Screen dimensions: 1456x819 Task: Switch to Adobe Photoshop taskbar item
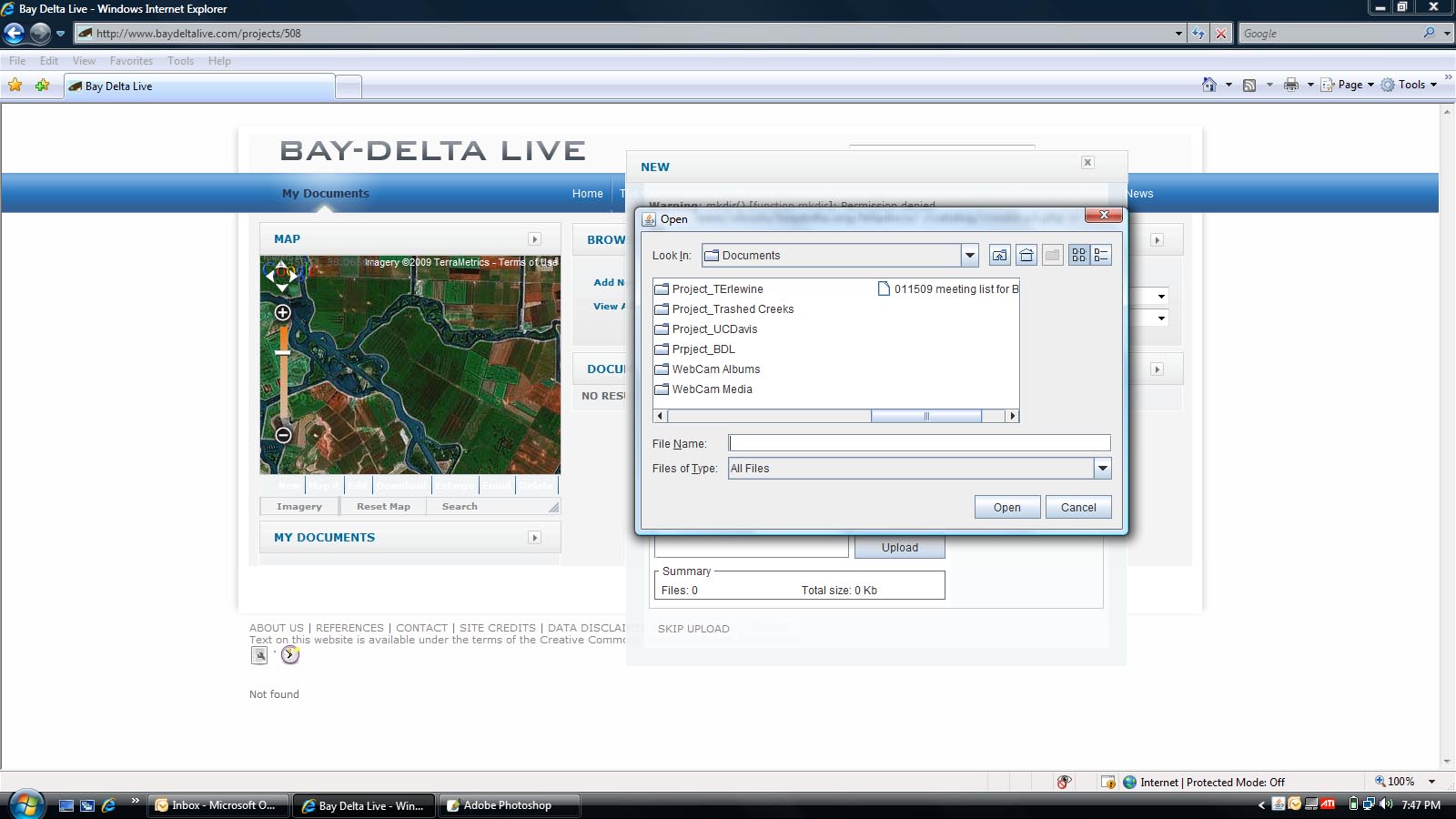pyautogui.click(x=511, y=805)
